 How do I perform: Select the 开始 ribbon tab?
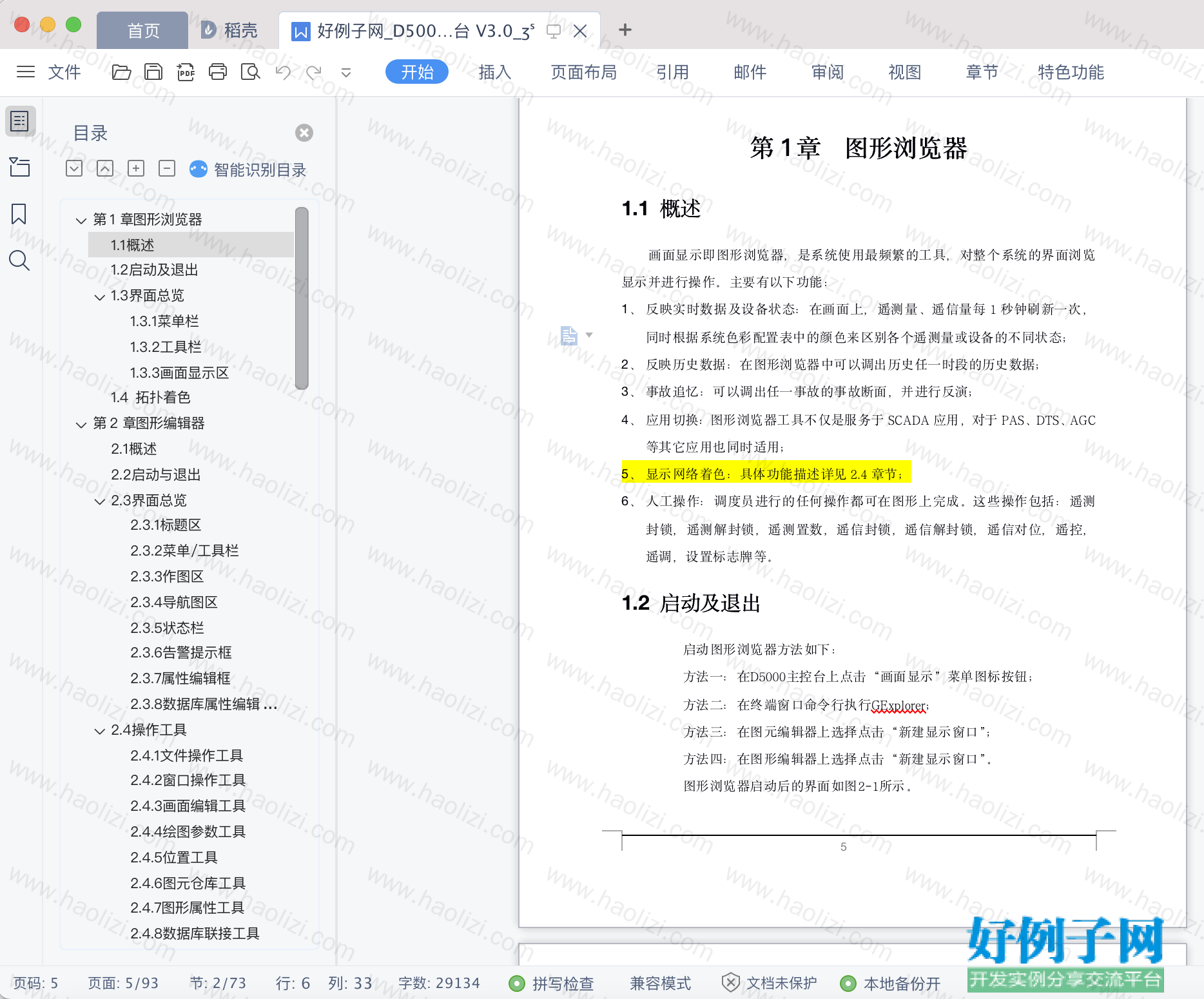point(417,72)
